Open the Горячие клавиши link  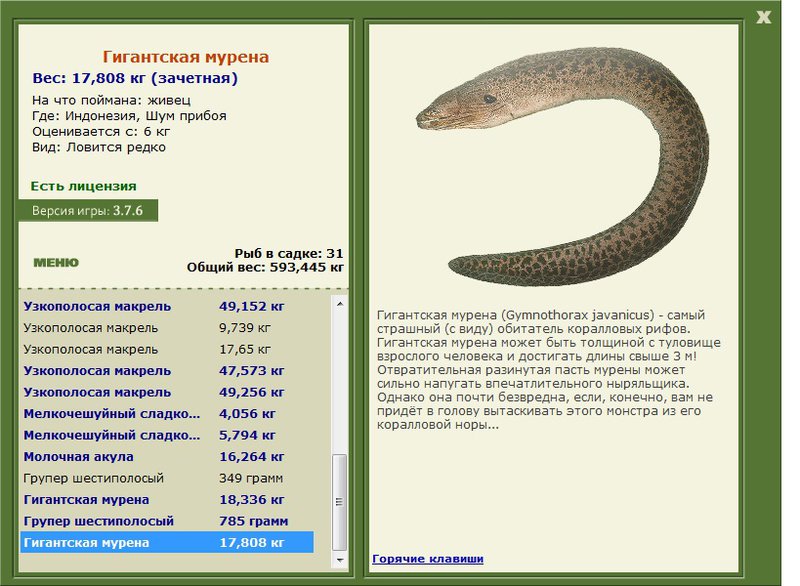coord(428,558)
